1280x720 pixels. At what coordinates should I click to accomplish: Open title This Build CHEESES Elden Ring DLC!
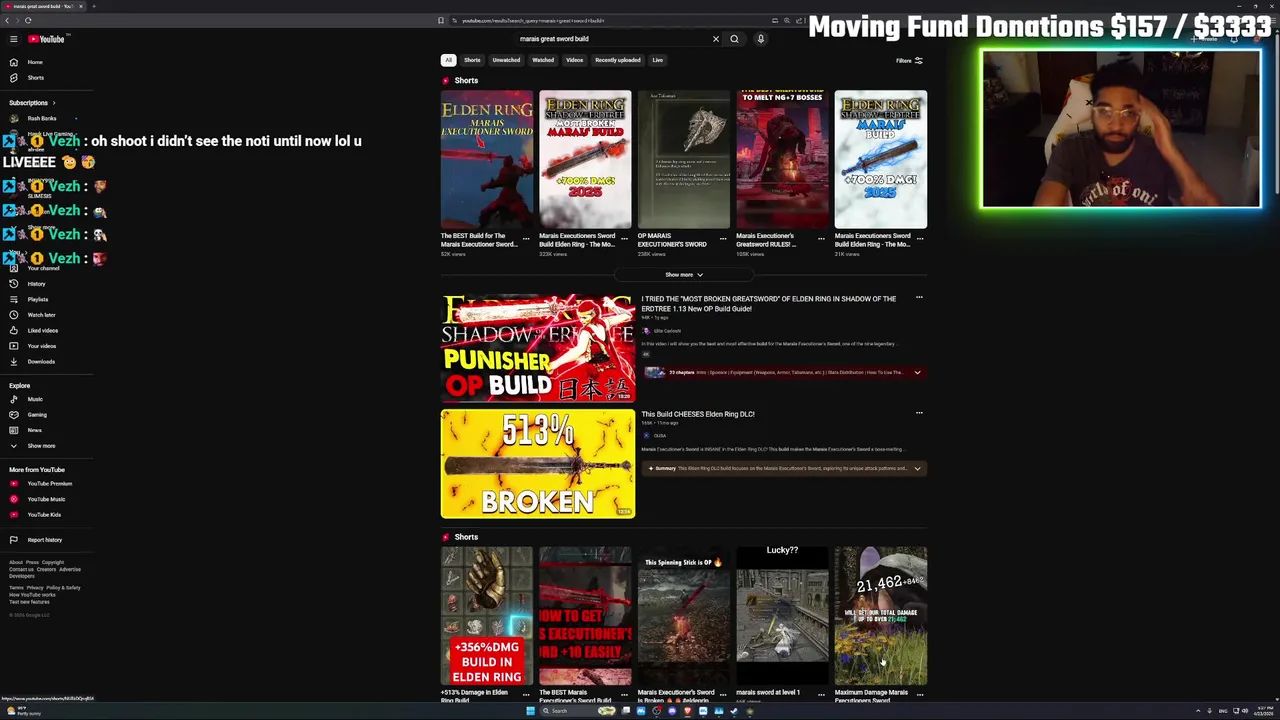[698, 414]
